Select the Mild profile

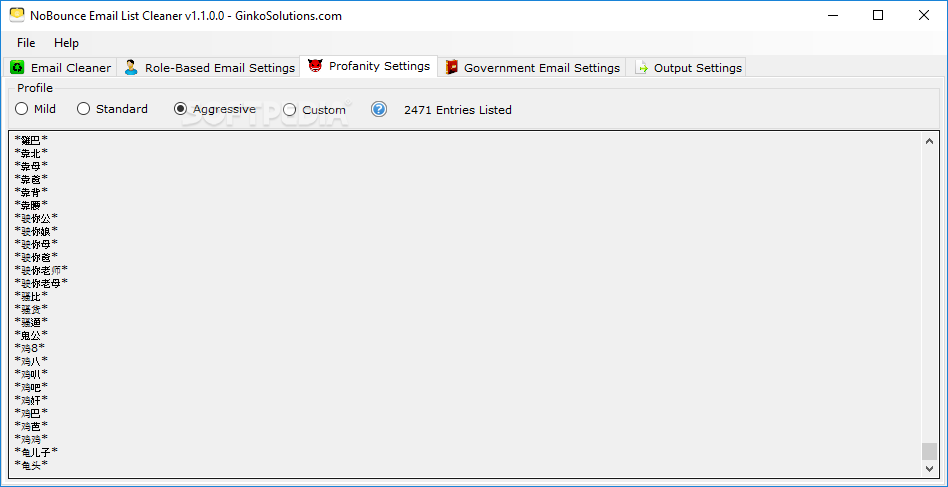point(36,109)
